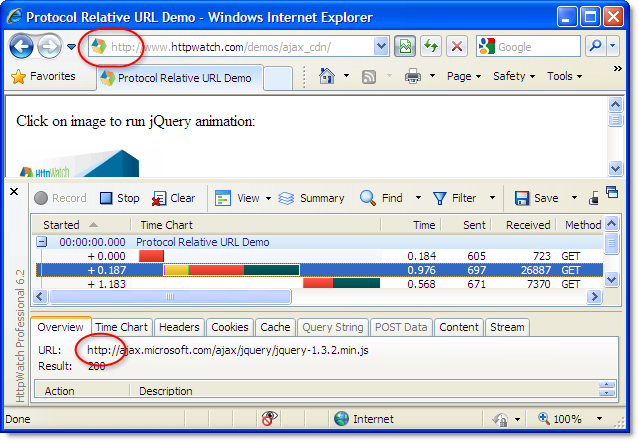
Task: Click the Print icon
Action: (x=413, y=76)
